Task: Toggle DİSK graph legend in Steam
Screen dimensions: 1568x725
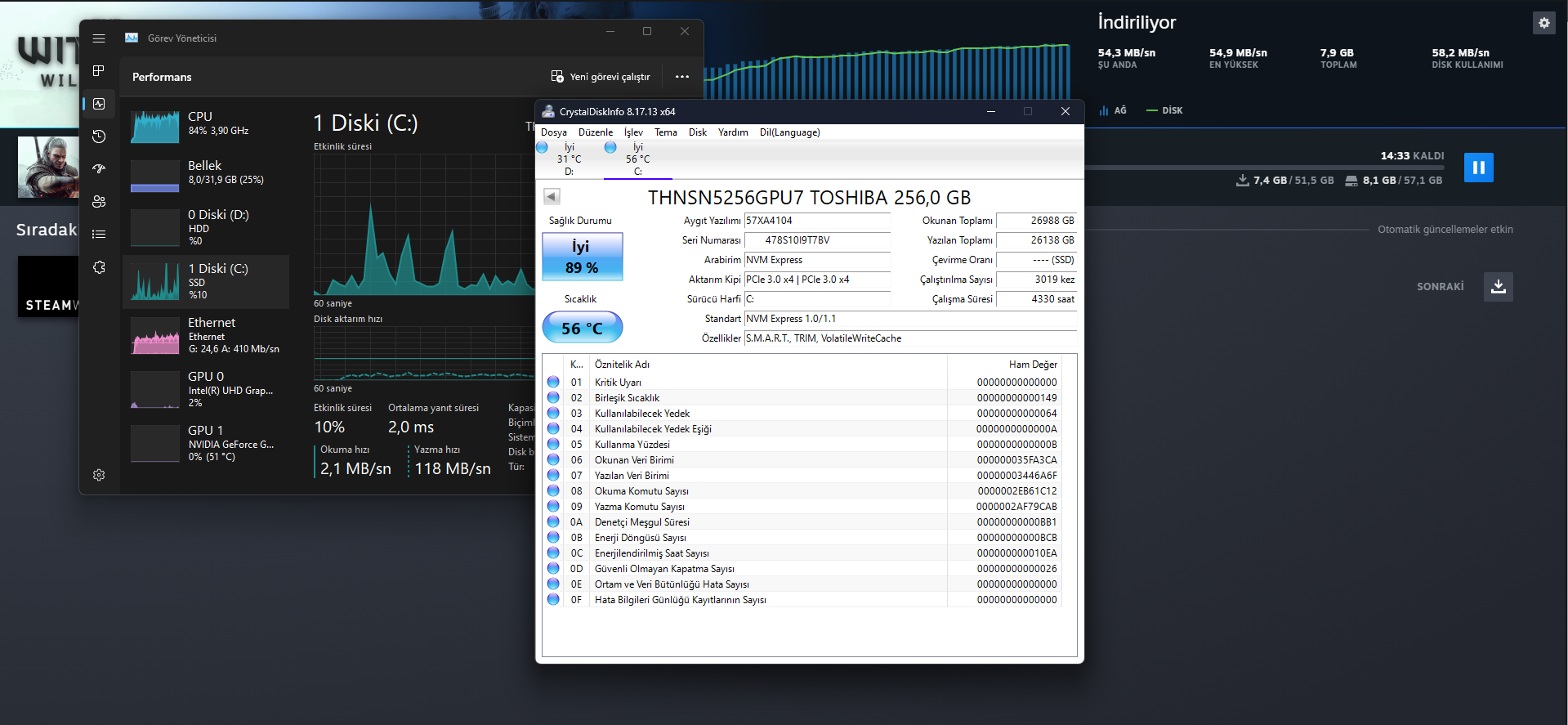Action: [1164, 110]
